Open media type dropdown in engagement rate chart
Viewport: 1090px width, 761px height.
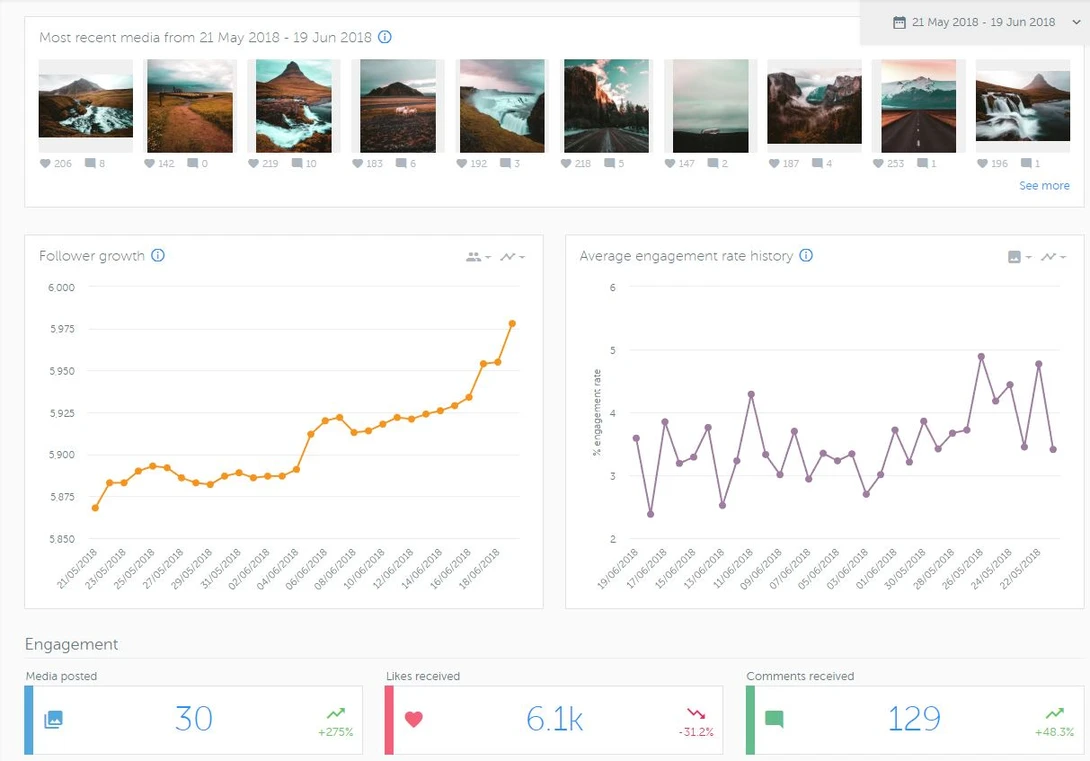coord(1019,257)
